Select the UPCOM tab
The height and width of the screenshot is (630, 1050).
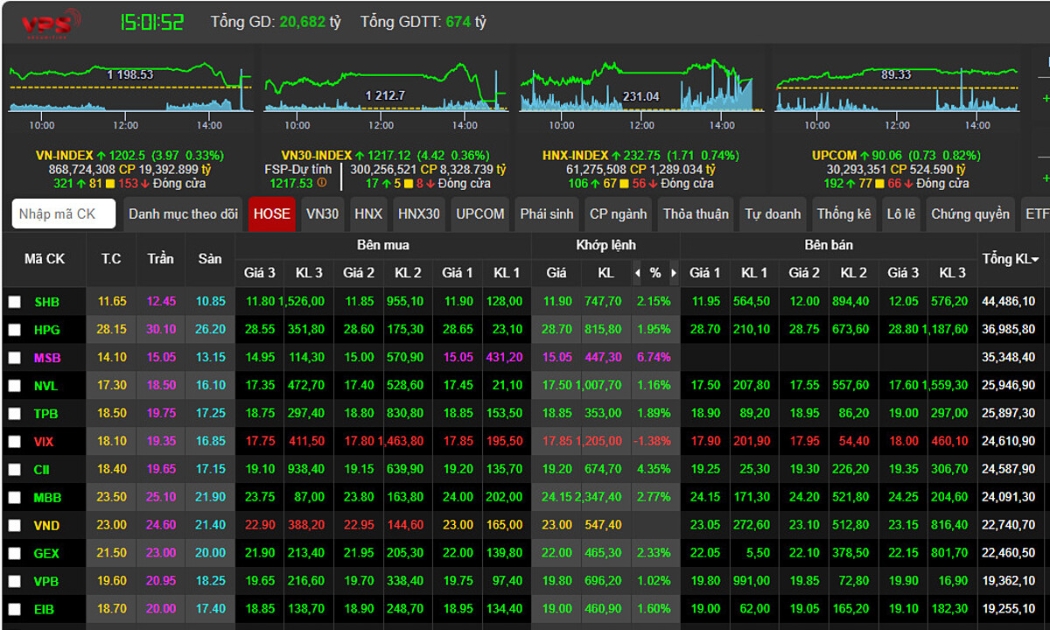click(480, 214)
